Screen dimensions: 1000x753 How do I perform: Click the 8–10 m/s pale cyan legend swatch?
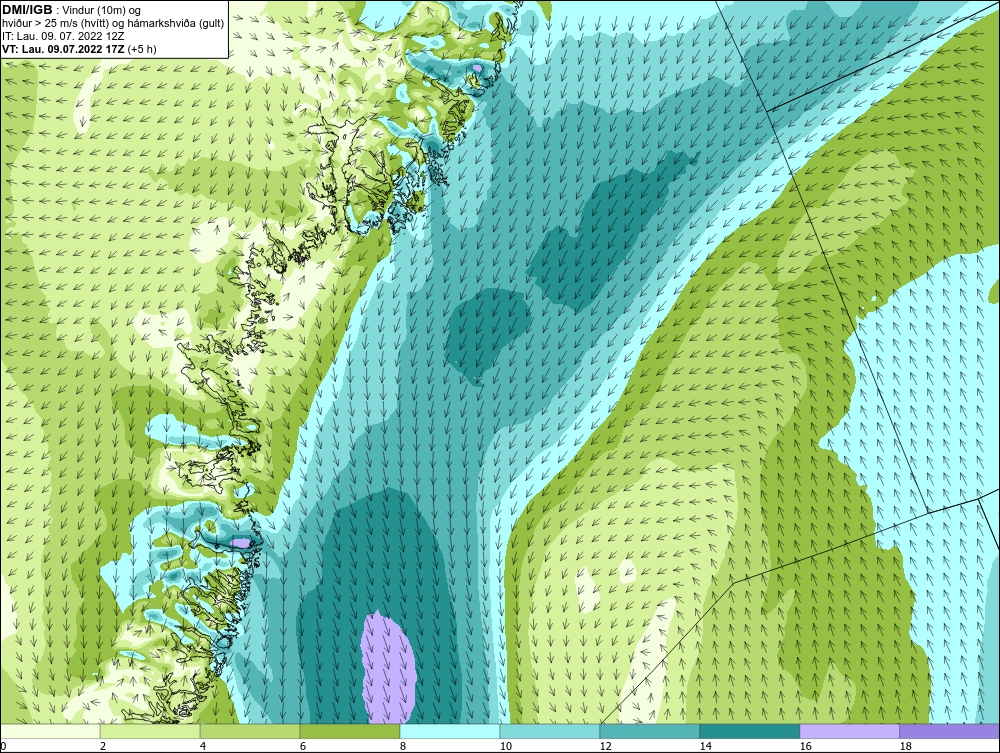pos(450,731)
